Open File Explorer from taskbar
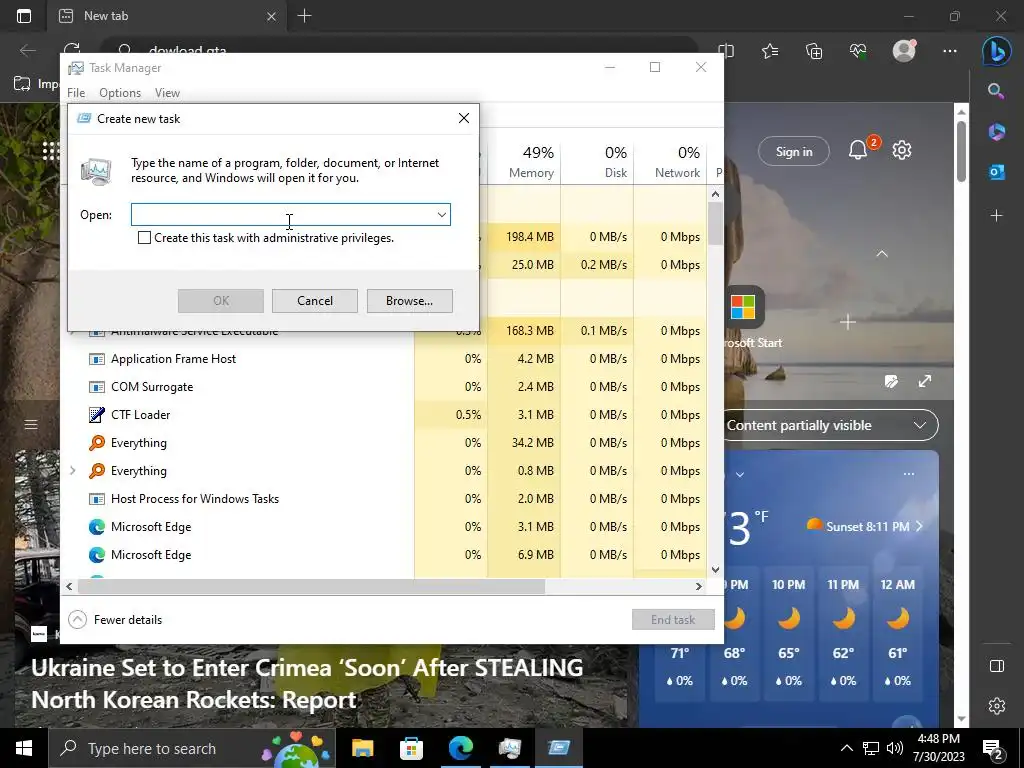Image resolution: width=1024 pixels, height=768 pixels. coord(362,748)
